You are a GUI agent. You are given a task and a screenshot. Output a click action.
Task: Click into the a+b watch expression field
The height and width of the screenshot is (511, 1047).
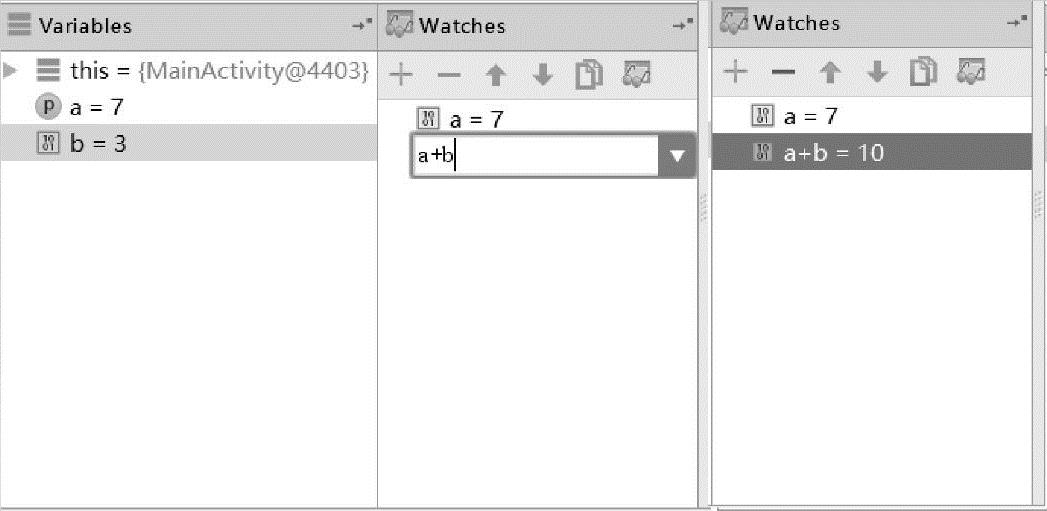536,156
